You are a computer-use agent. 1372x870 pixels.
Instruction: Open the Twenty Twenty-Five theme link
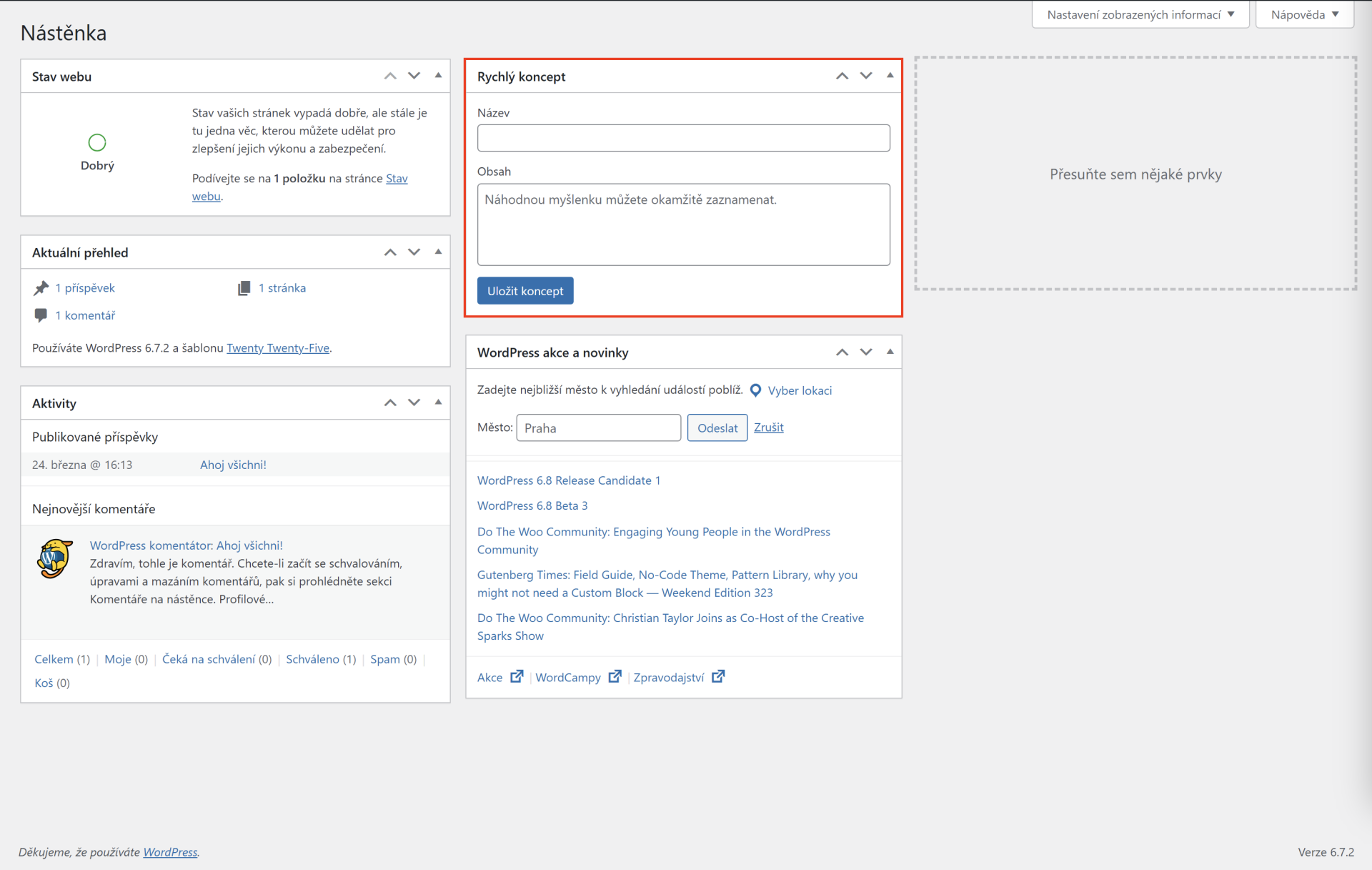click(x=278, y=348)
